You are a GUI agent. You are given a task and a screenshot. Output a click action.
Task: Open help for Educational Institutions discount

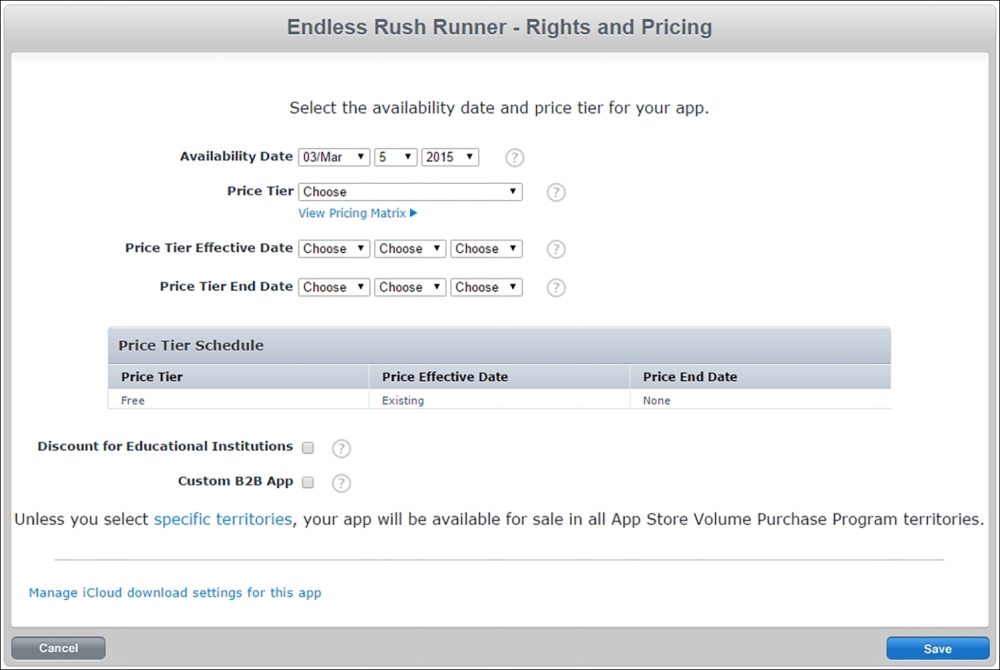[341, 448]
